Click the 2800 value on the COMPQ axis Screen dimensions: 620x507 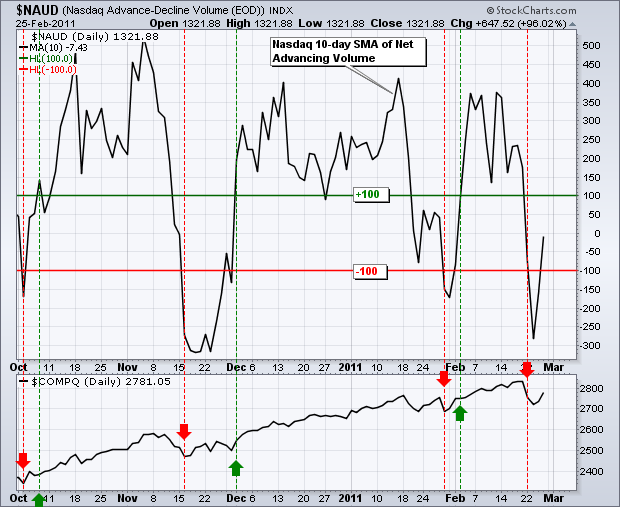click(x=591, y=388)
